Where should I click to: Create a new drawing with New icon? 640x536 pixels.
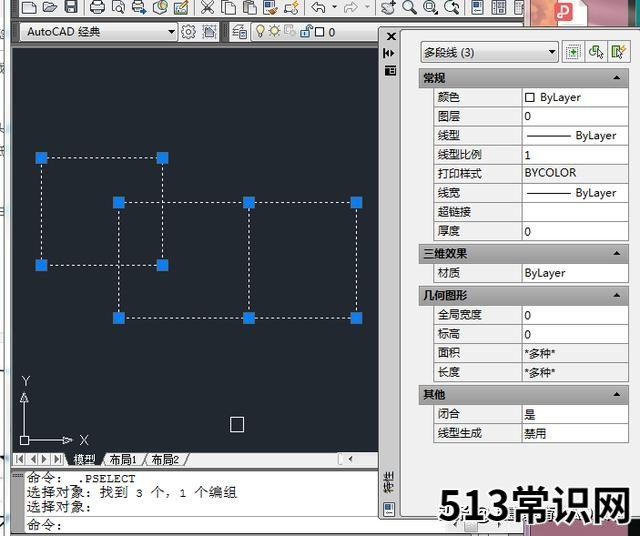[x=29, y=7]
